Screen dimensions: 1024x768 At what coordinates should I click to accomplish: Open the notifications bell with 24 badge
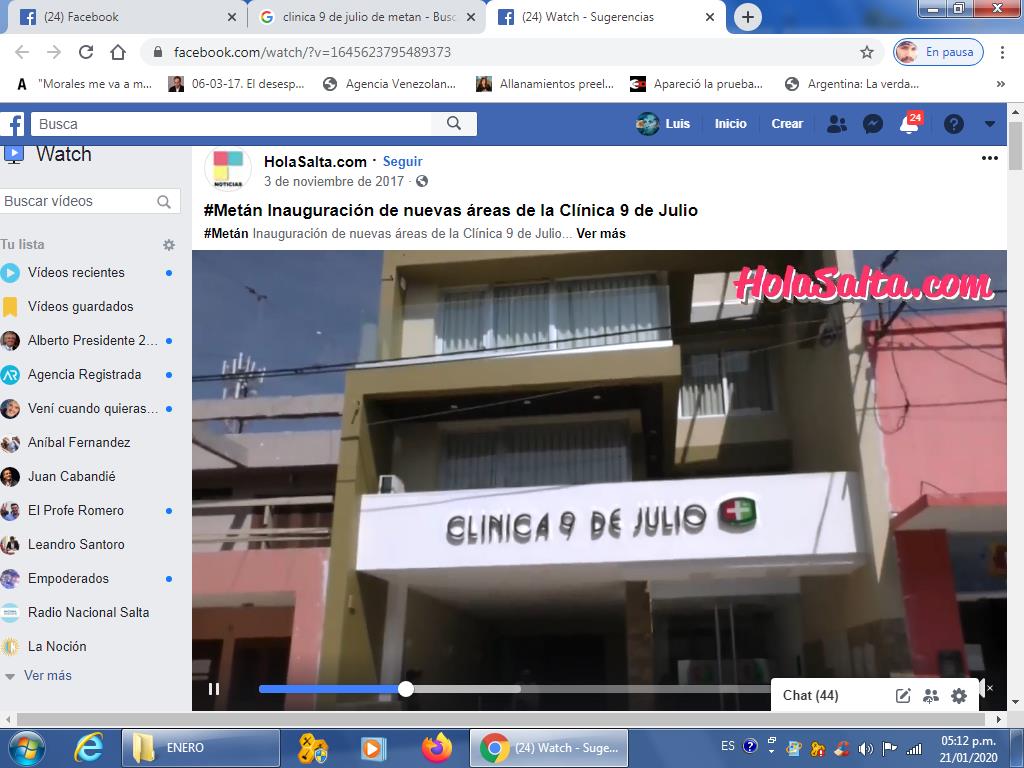(910, 123)
